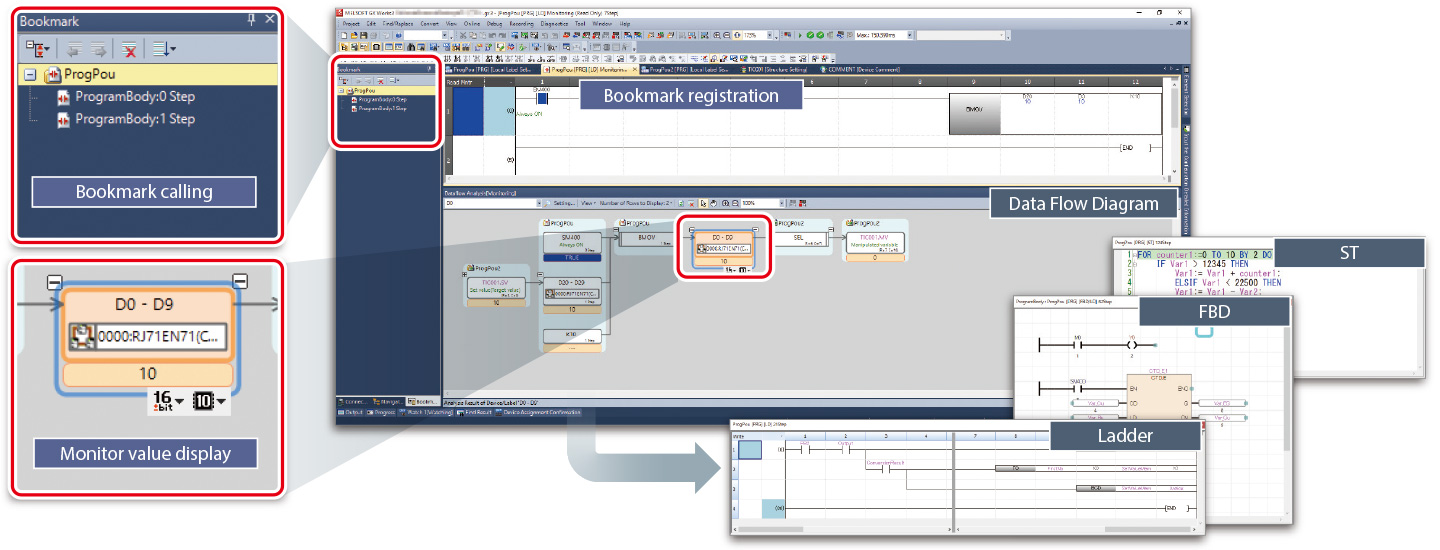This screenshot has width=1440, height=550.
Task: Click the Setting... button in Data Flow toolbar
Action: click(563, 203)
